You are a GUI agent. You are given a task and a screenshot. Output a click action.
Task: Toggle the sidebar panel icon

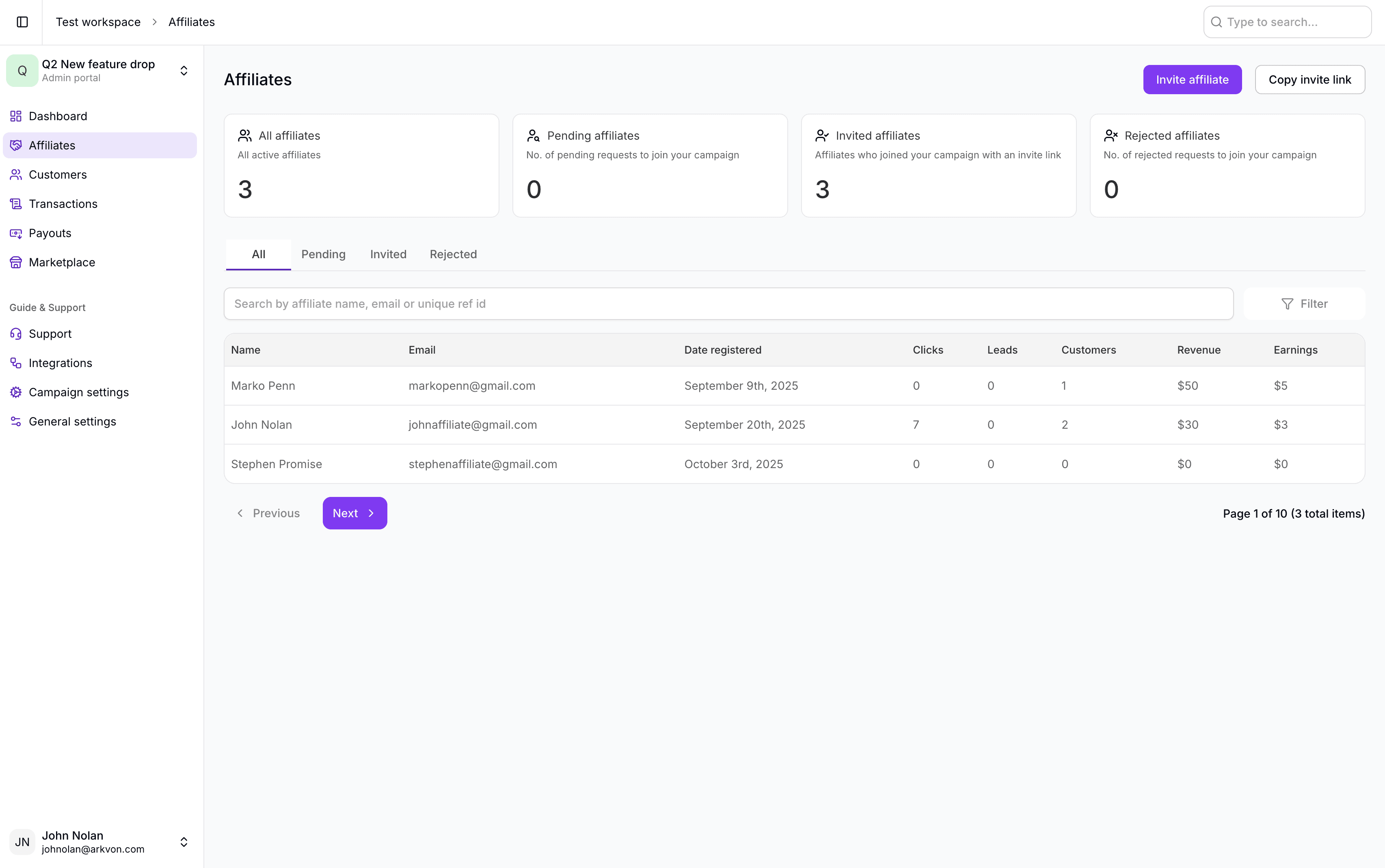click(x=22, y=22)
